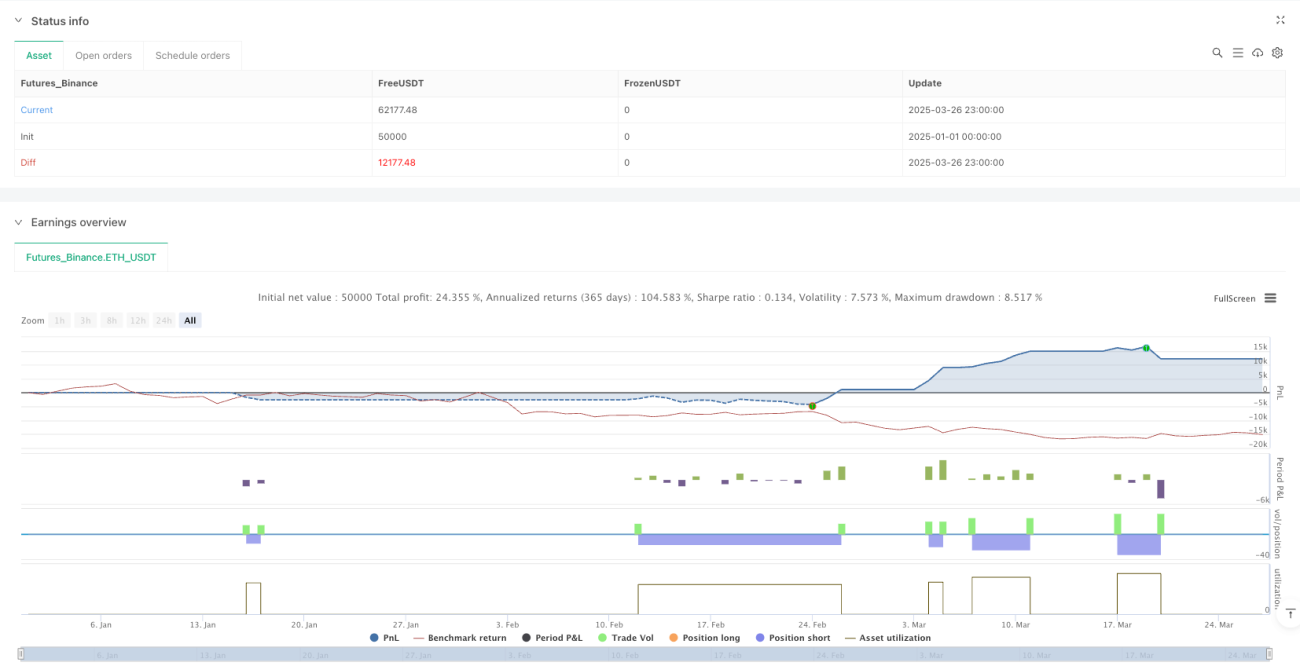1300x666 pixels.
Task: Select the All zoom button
Action: [x=190, y=321]
